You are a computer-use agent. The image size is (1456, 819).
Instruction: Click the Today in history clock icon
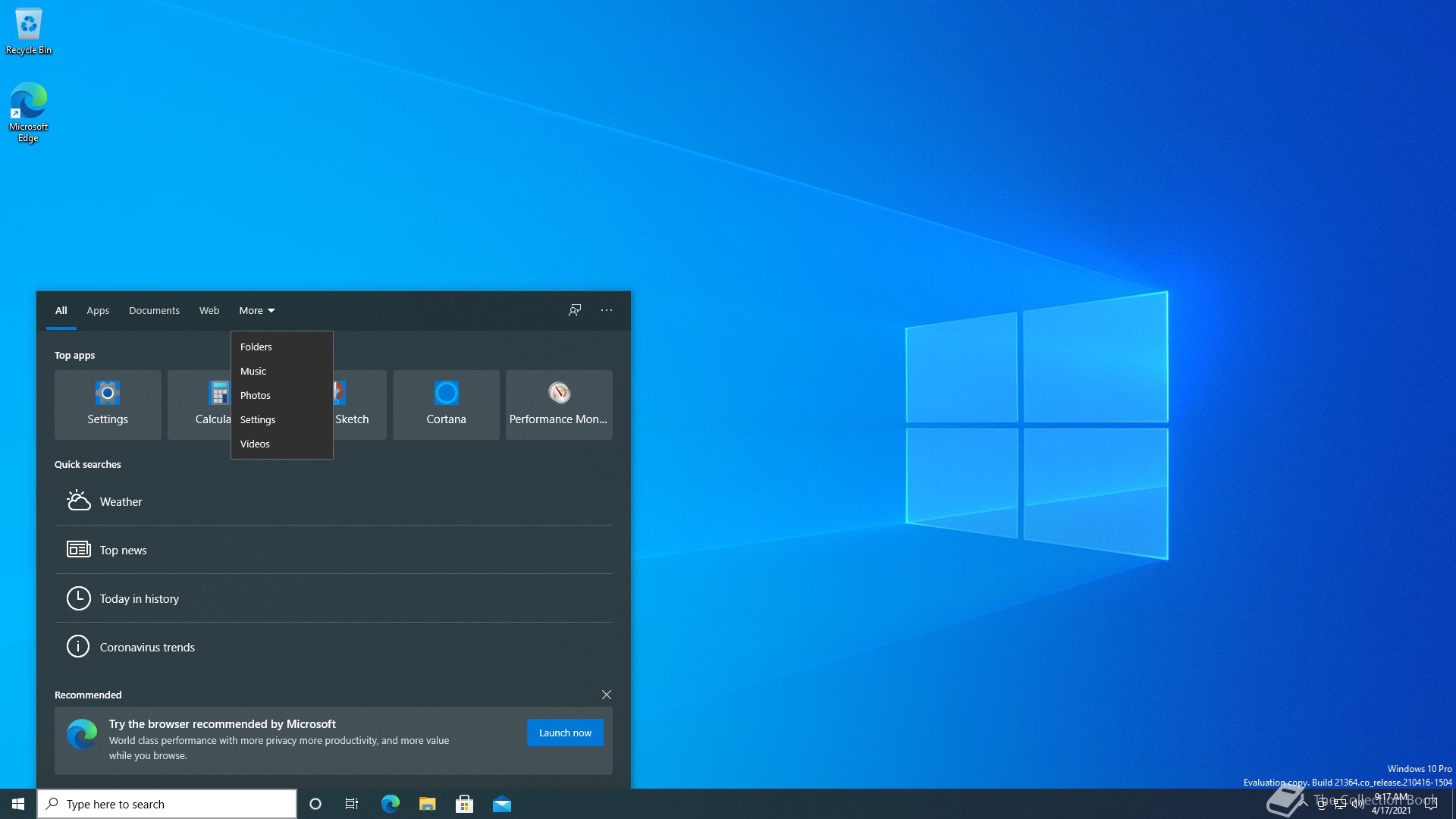tap(78, 598)
